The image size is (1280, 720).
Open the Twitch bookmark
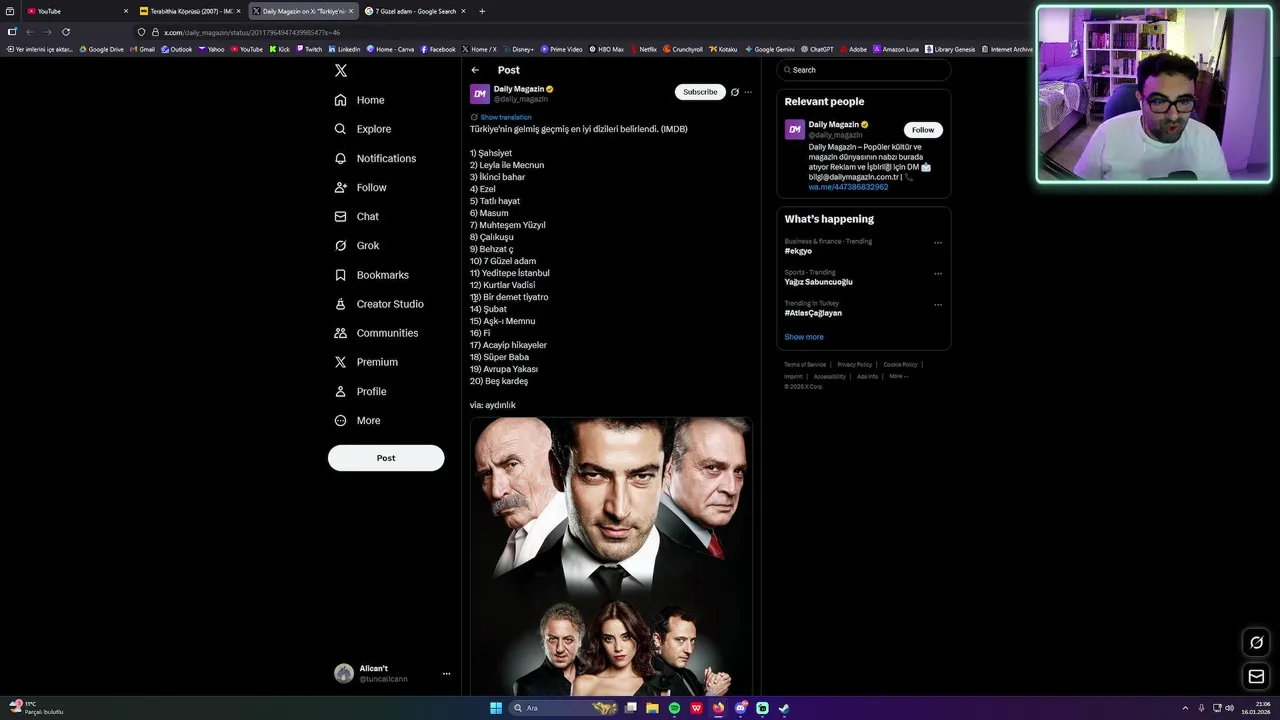(309, 49)
